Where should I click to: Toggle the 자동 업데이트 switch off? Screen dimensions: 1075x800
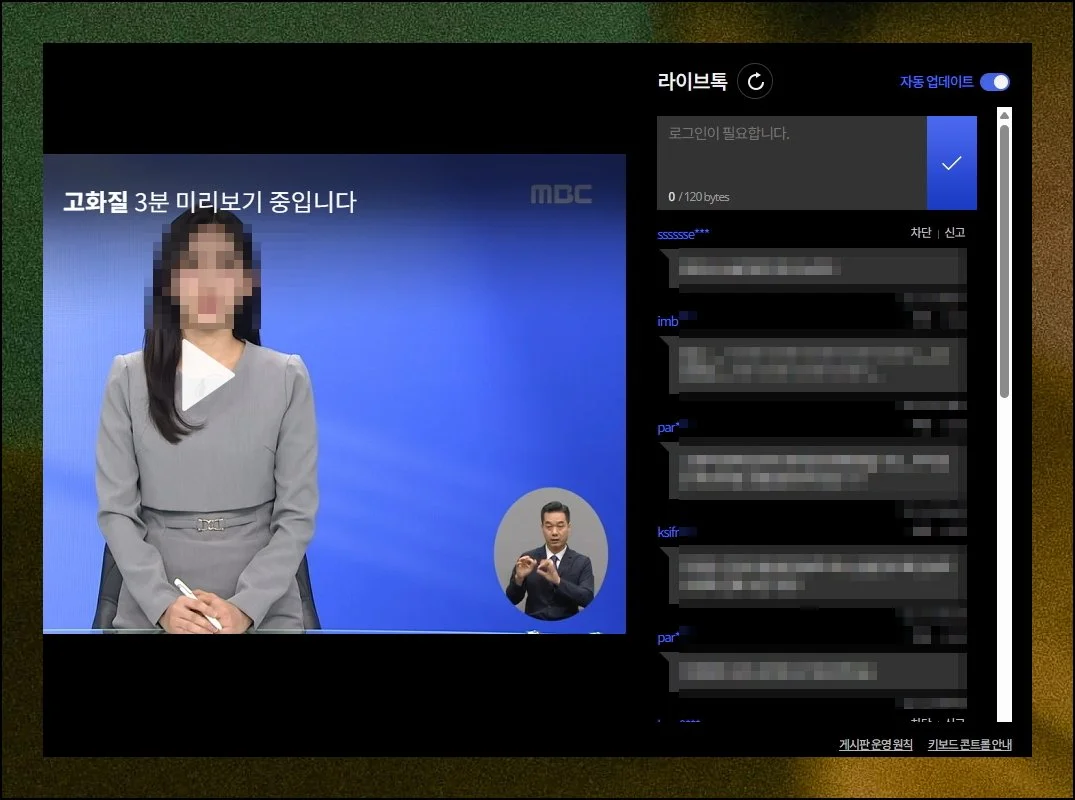994,82
